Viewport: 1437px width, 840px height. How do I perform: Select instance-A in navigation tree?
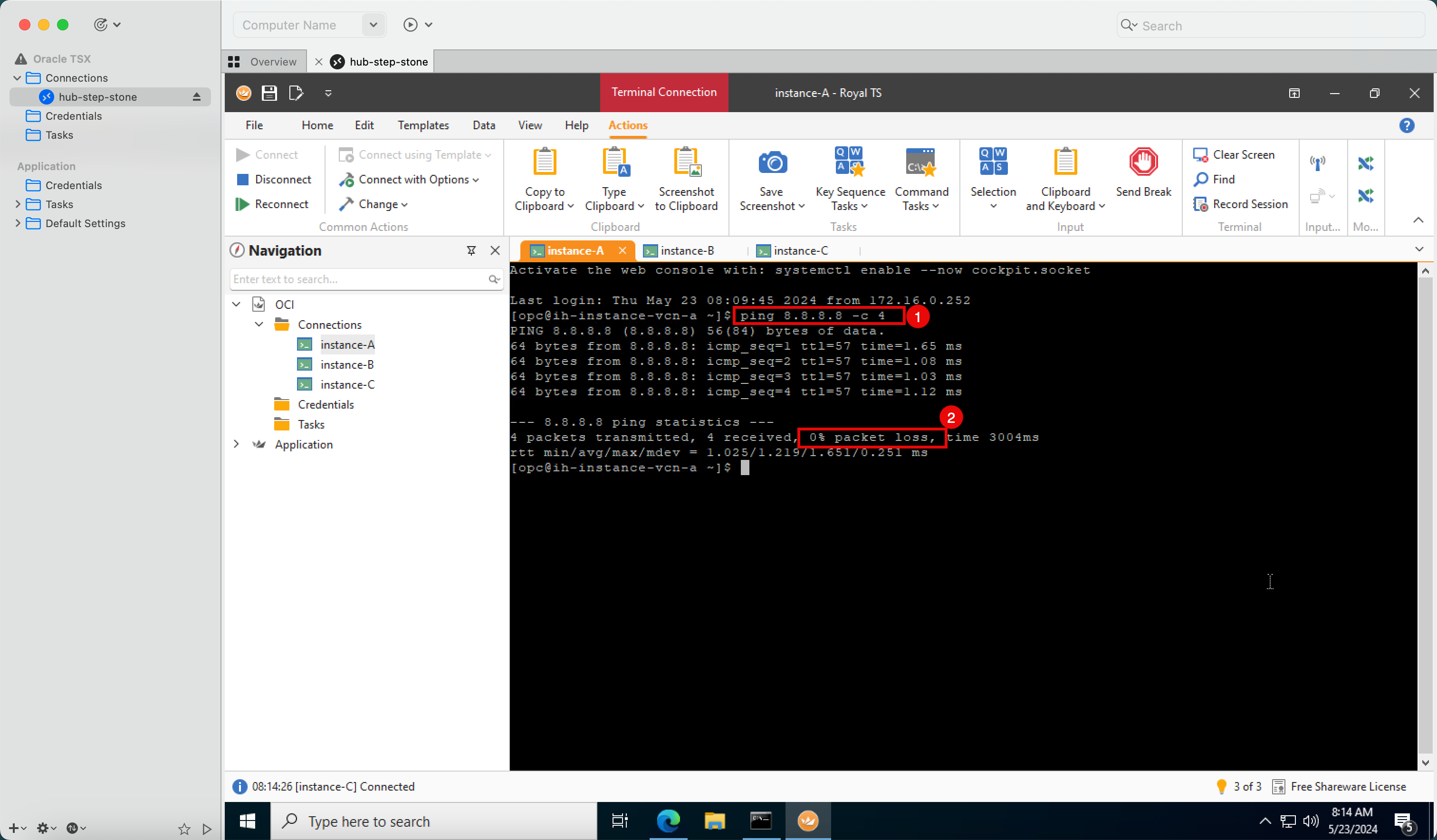click(346, 344)
